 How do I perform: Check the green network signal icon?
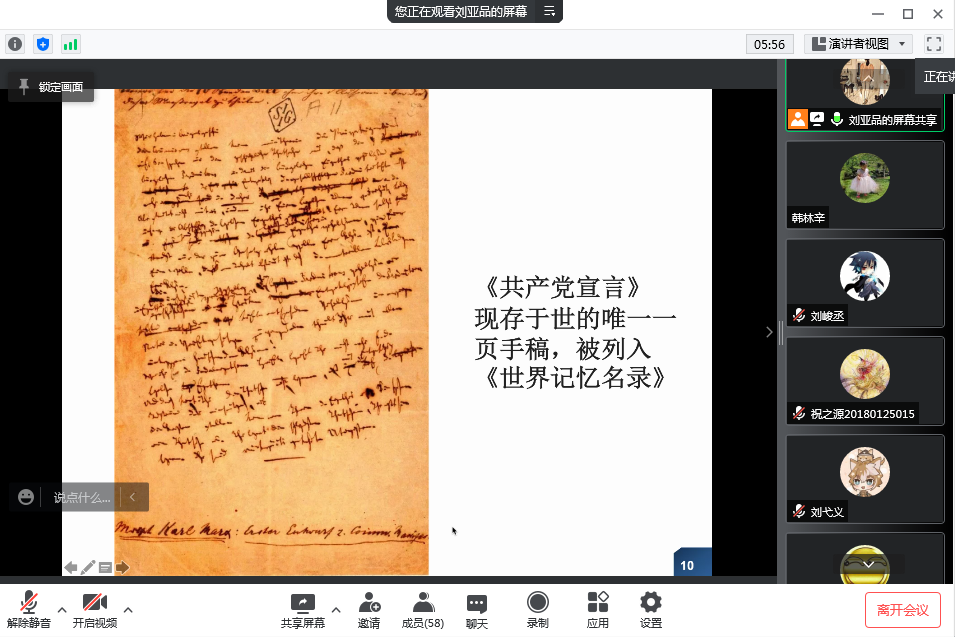click(x=70, y=44)
